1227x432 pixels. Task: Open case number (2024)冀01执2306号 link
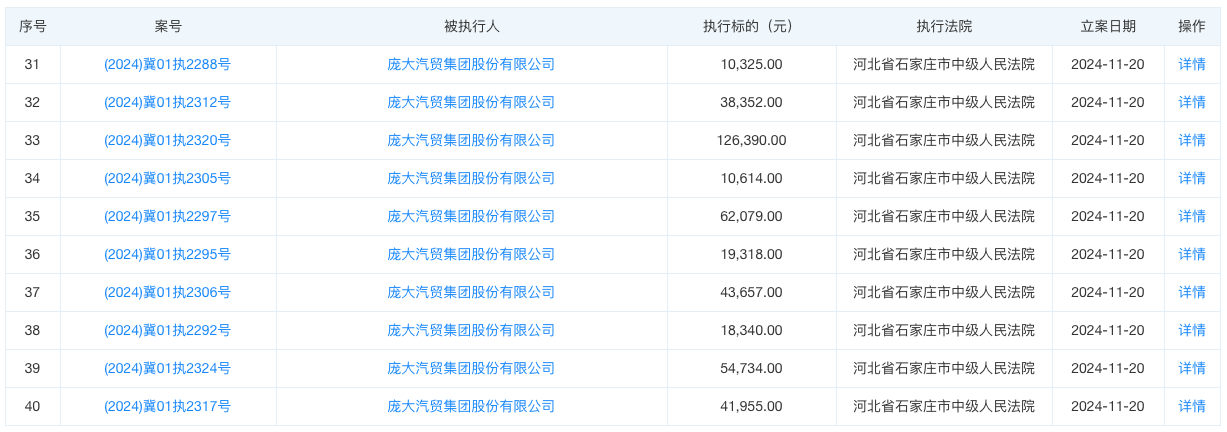pos(168,292)
